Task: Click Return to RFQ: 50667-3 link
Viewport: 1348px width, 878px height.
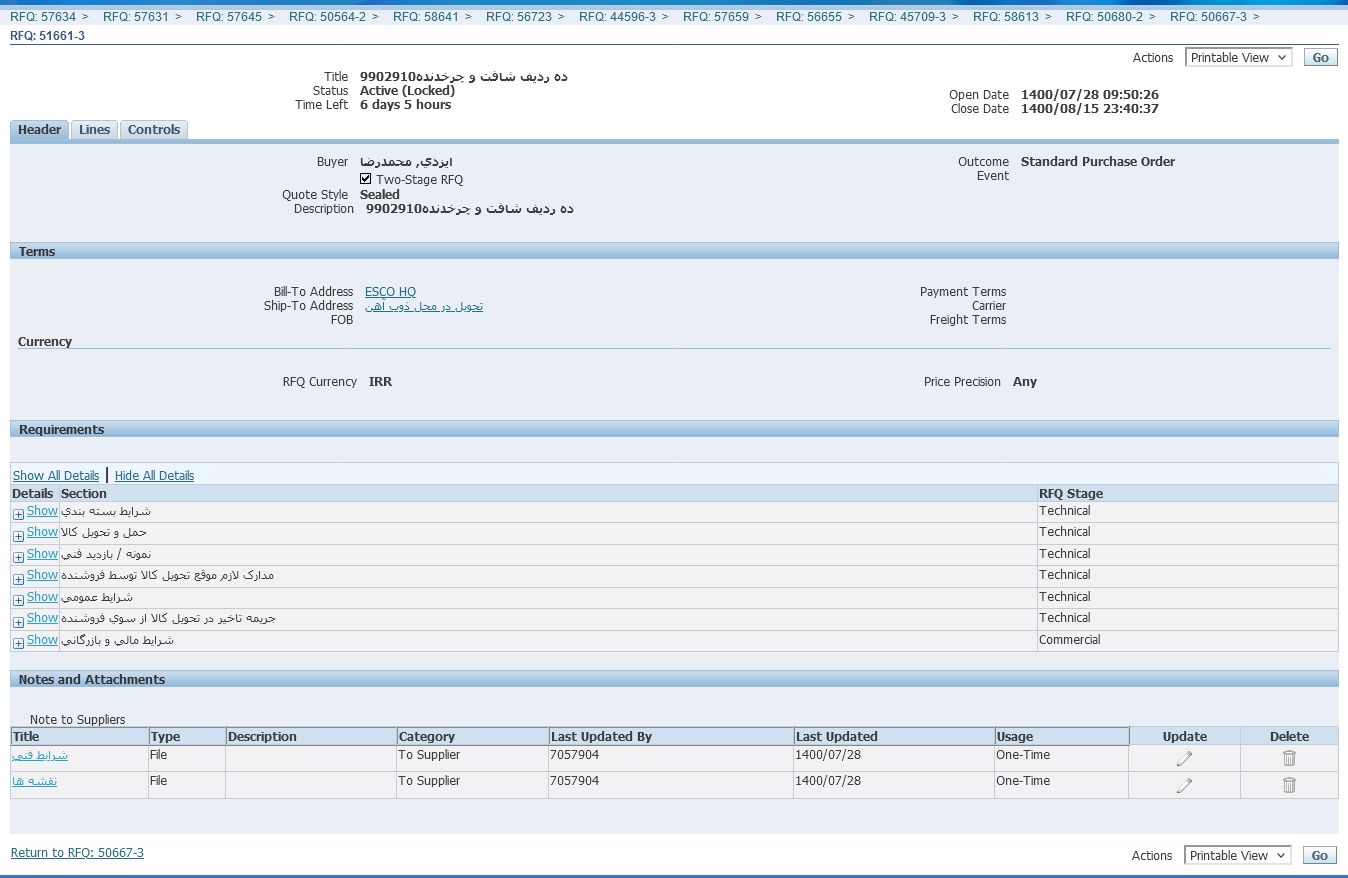Action: (x=77, y=853)
